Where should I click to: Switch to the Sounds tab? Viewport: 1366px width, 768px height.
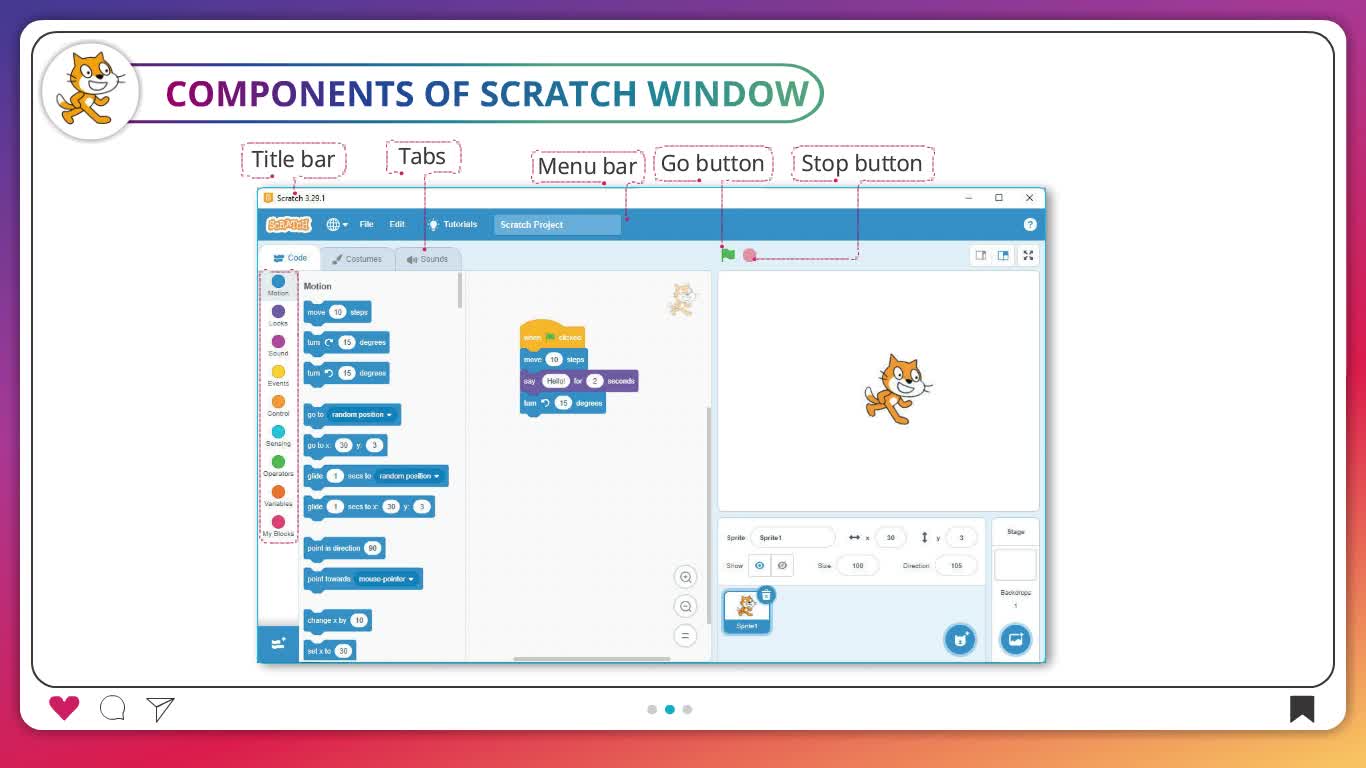point(428,259)
